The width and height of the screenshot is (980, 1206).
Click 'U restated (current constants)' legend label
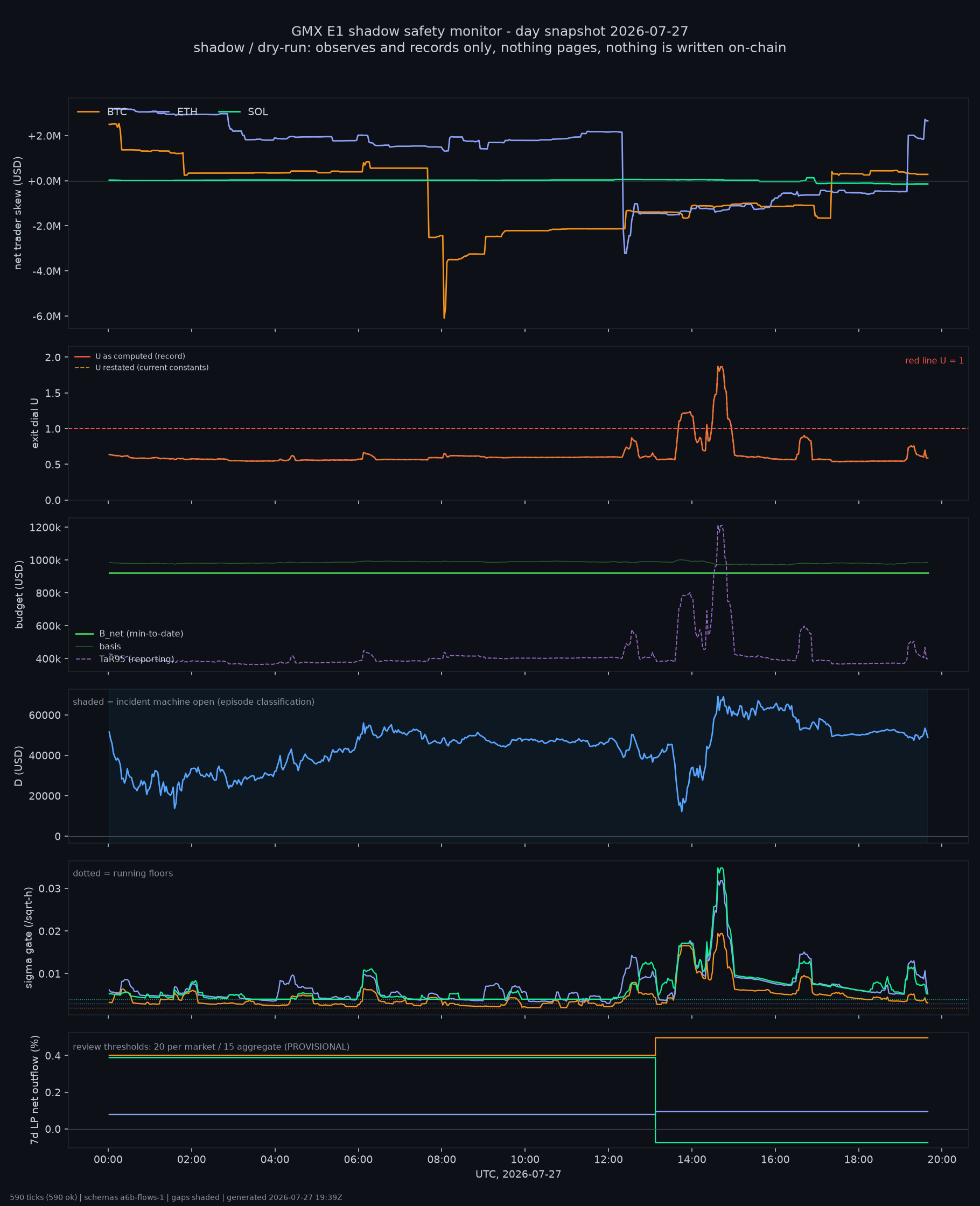pos(152,367)
